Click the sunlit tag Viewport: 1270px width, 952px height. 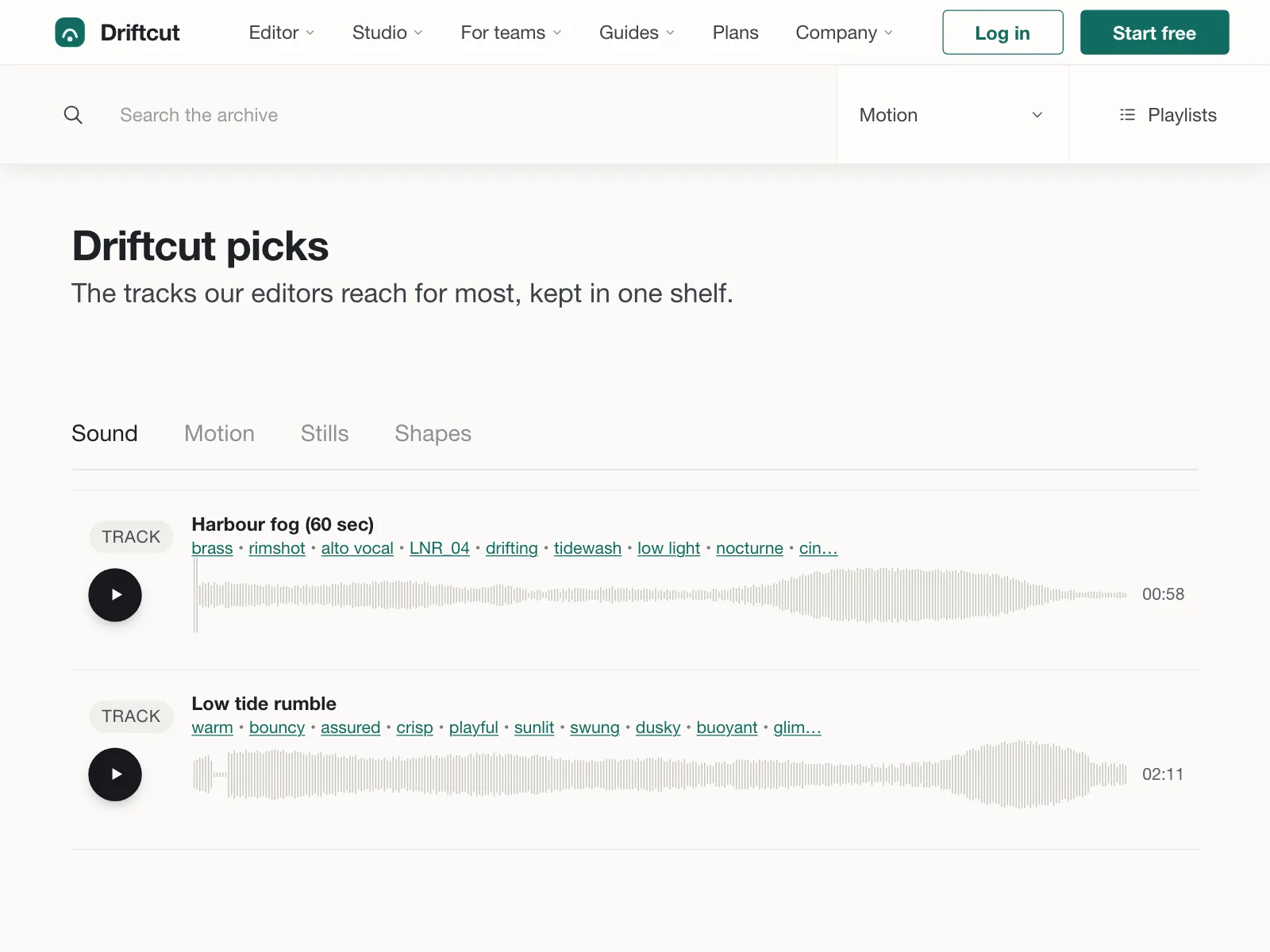click(534, 727)
